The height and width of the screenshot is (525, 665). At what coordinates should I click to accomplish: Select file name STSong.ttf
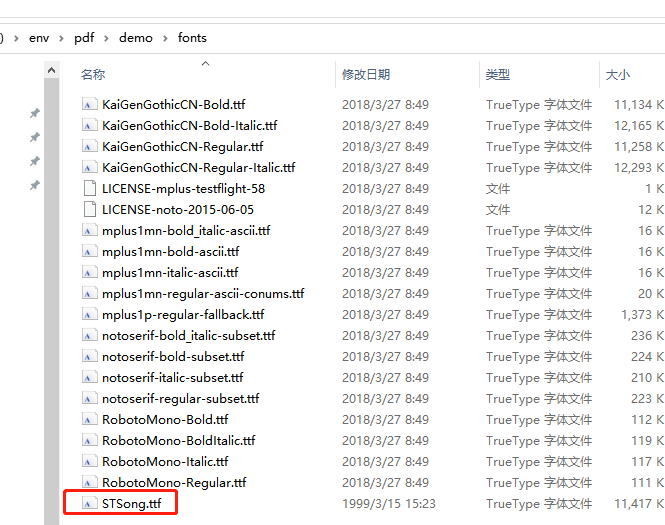[x=131, y=503]
